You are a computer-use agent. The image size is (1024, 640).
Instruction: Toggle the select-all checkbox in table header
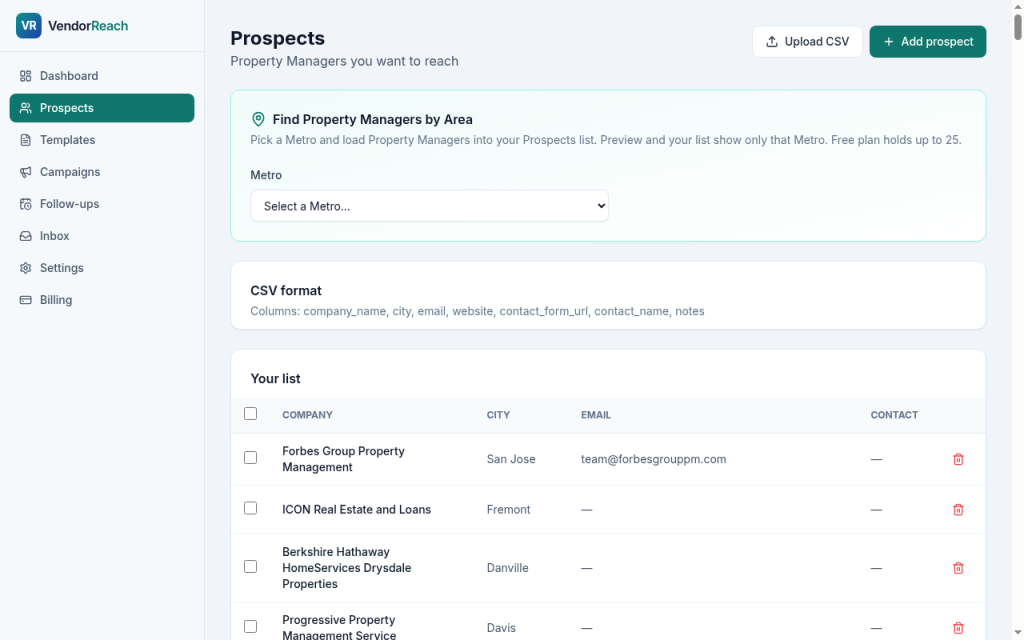click(250, 413)
